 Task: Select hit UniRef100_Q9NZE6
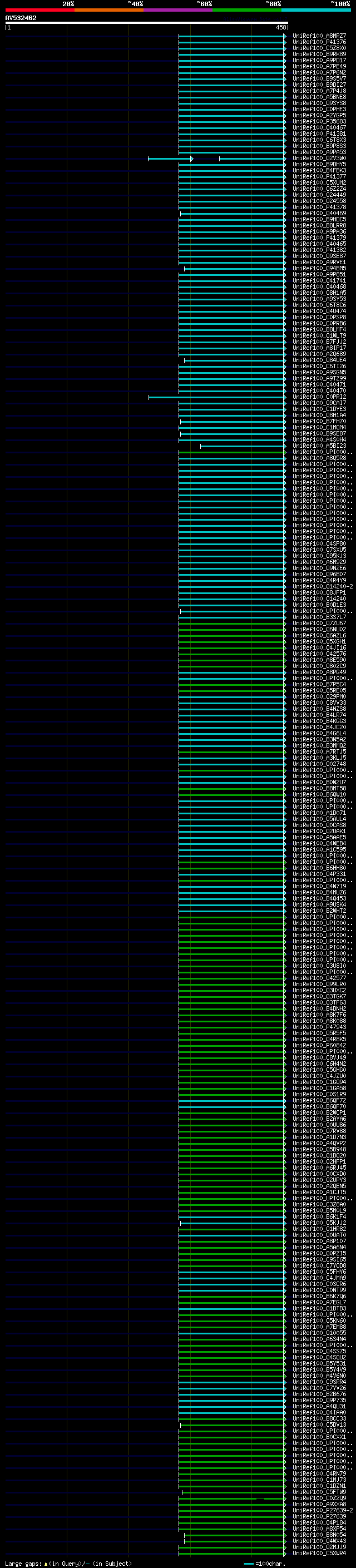[319, 568]
